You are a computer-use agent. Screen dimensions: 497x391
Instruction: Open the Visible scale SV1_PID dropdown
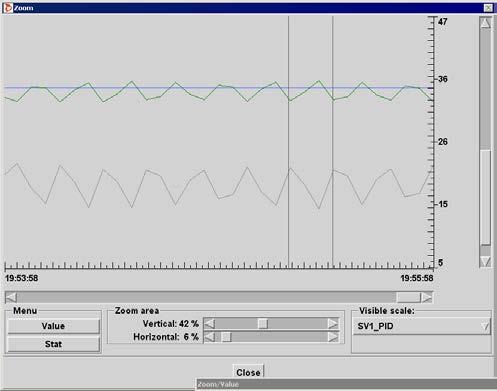click(x=421, y=326)
